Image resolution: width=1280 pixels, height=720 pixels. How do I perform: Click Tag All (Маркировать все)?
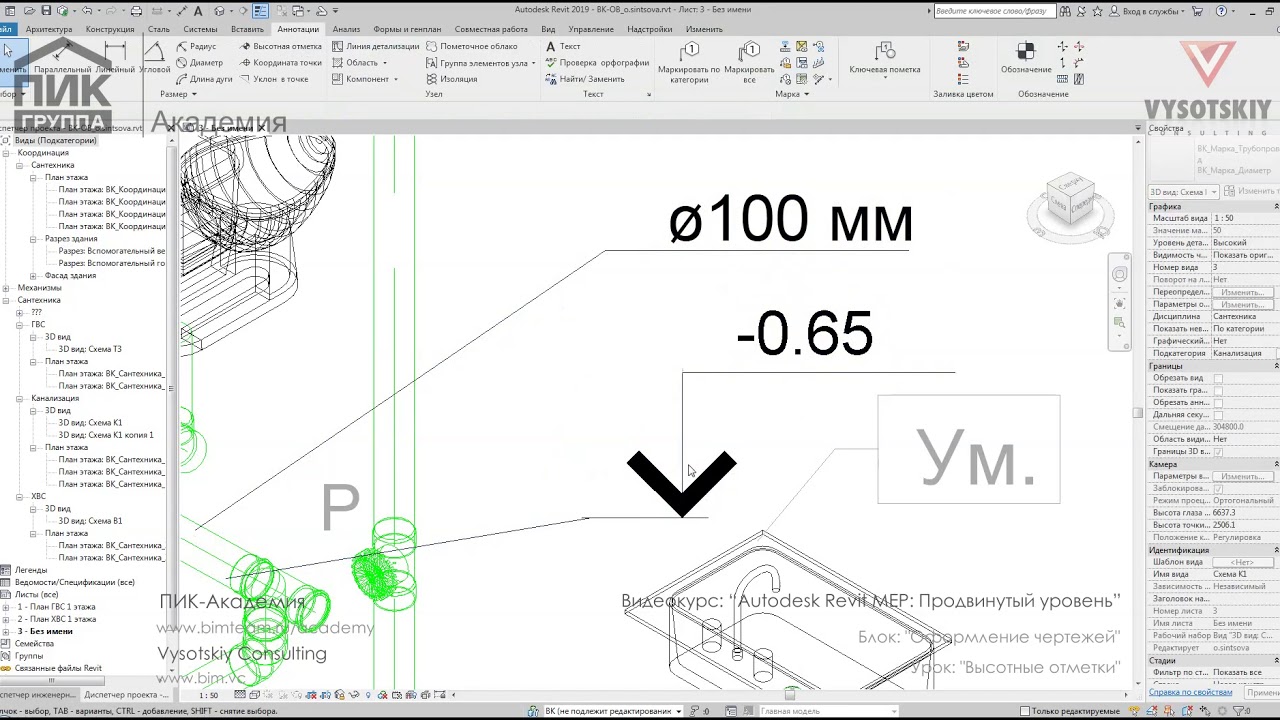[x=749, y=62]
